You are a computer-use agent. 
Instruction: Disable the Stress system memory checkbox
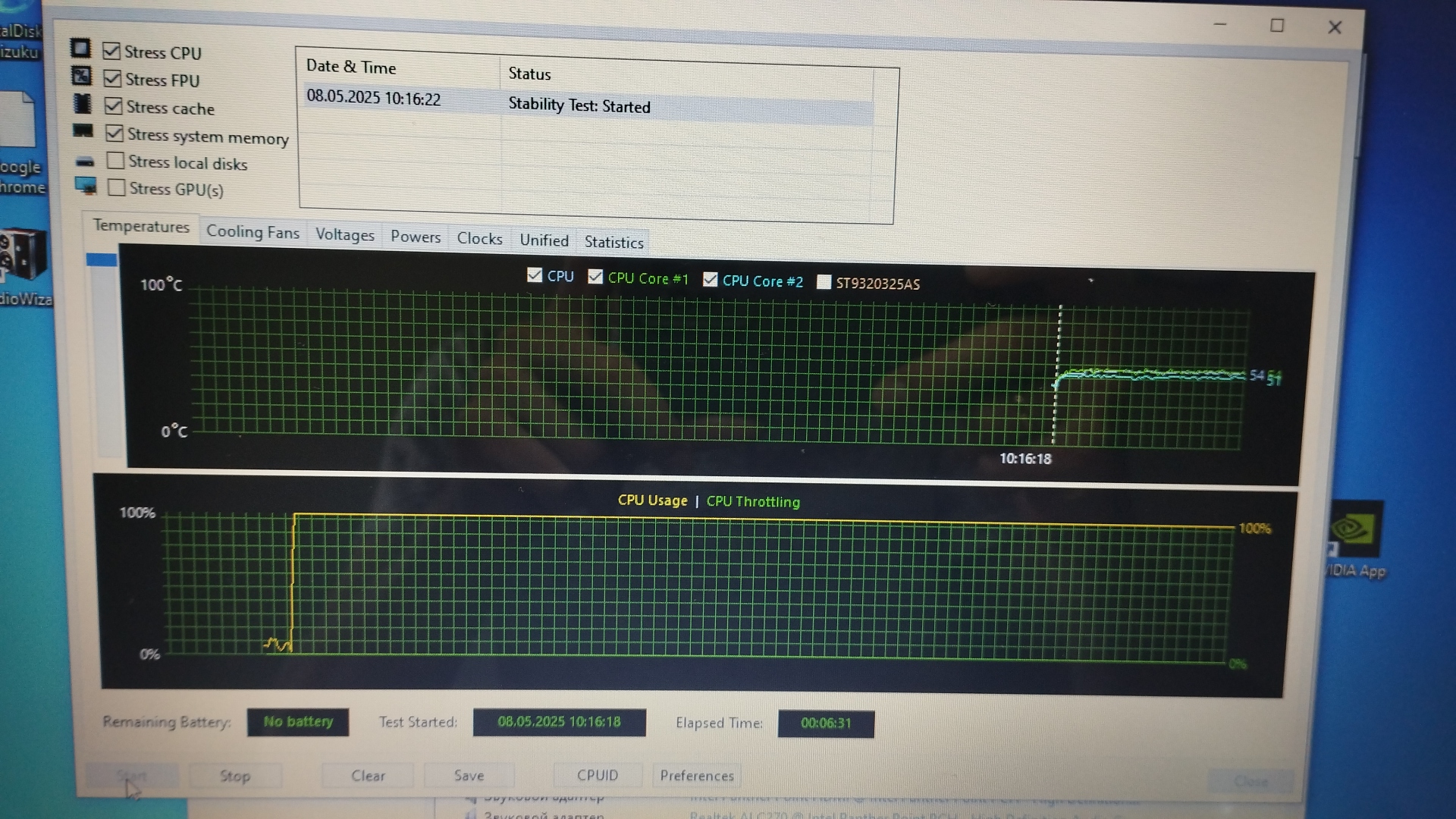click(115, 133)
